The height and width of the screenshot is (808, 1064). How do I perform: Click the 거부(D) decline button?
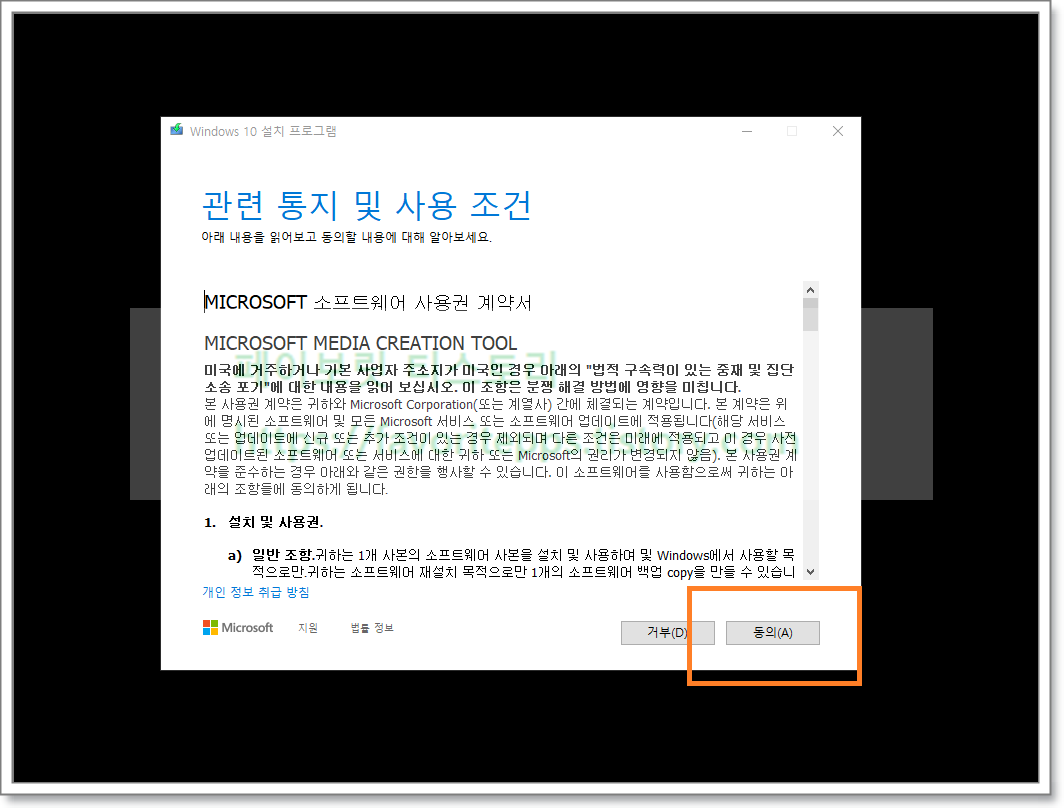pyautogui.click(x=667, y=632)
